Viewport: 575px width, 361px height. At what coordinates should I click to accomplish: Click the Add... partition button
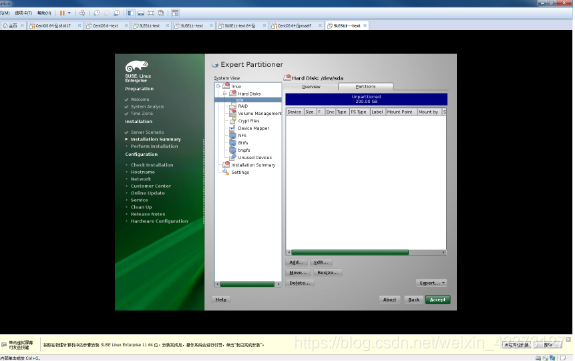tap(296, 262)
